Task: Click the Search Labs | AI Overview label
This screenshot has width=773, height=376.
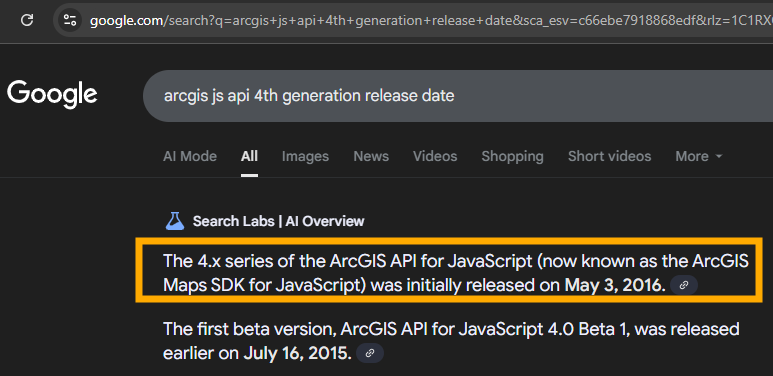Action: 279,221
